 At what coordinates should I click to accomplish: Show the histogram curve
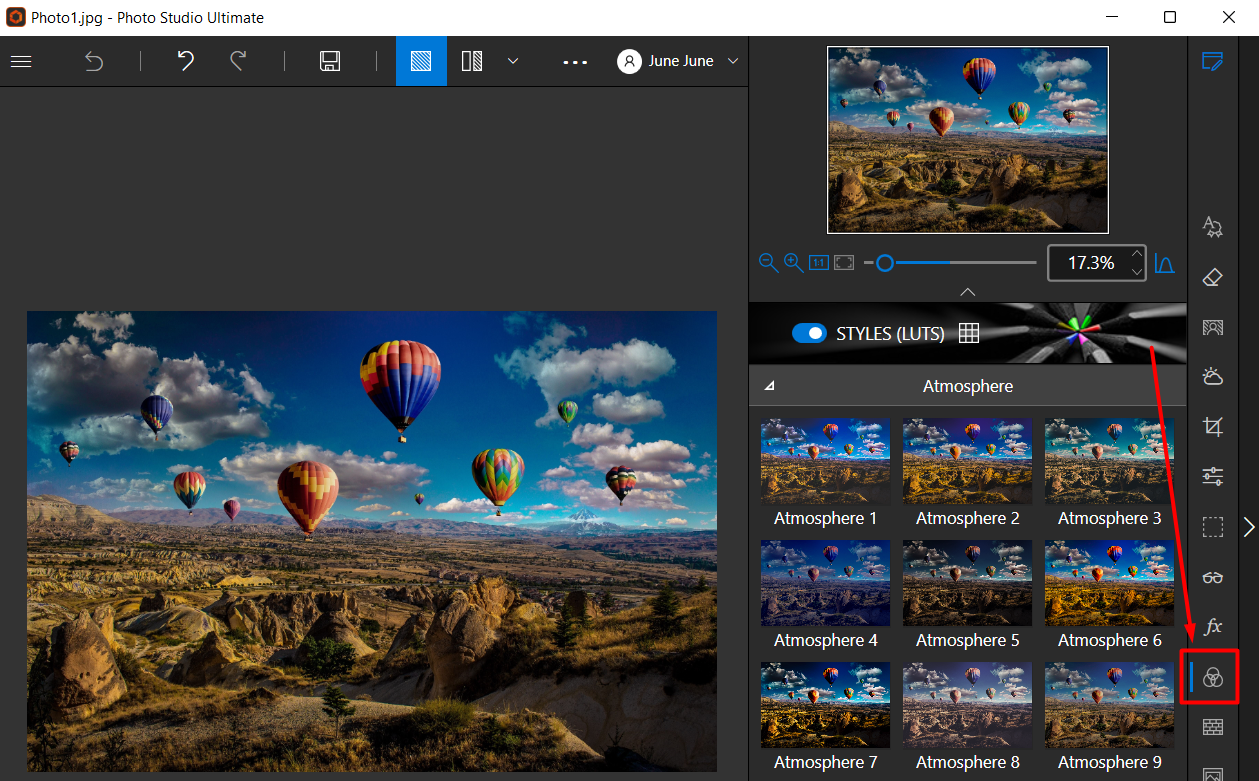coord(1164,263)
